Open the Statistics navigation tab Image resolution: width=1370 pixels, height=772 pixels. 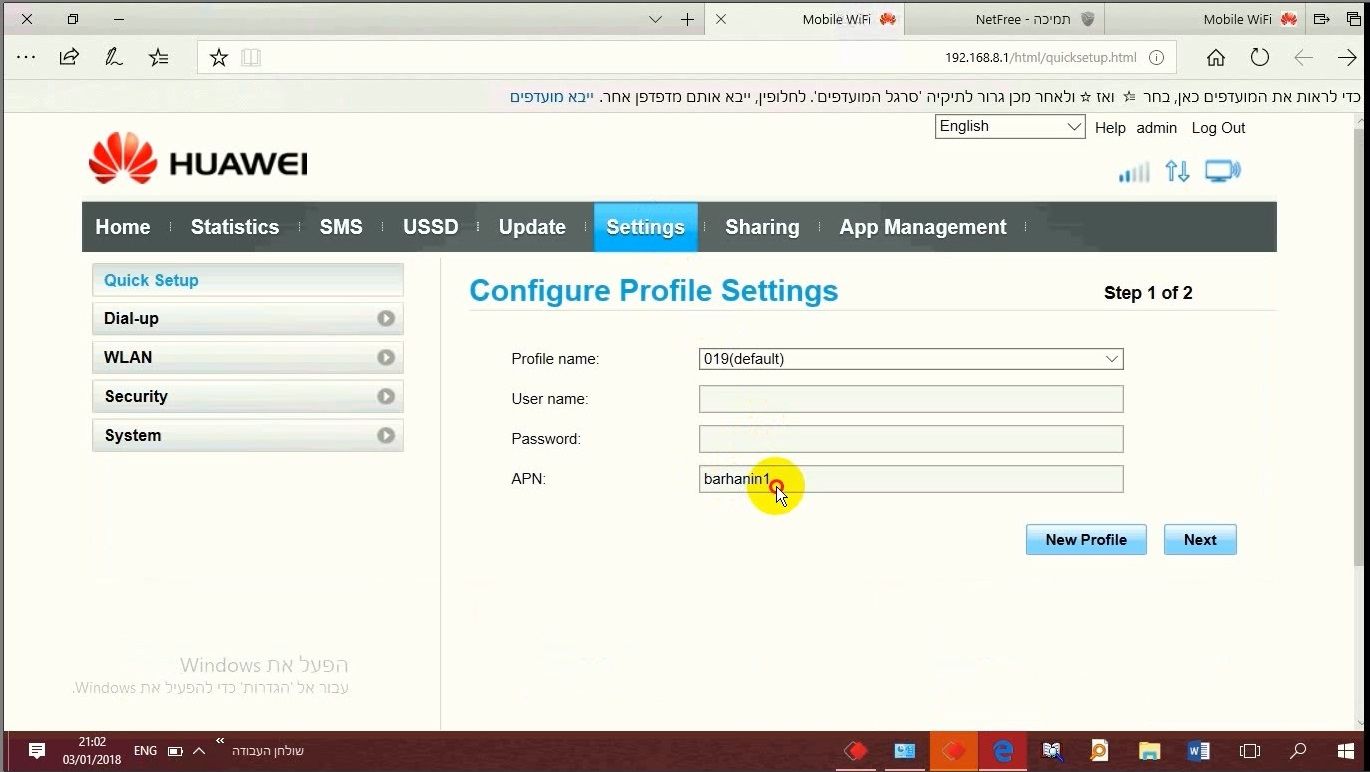point(235,227)
